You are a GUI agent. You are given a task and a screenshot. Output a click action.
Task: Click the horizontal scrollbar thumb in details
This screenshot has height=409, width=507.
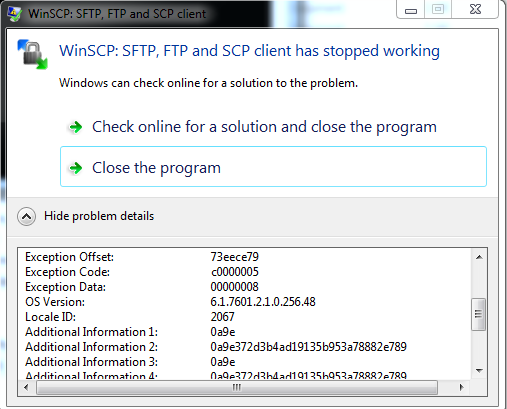tap(237, 387)
